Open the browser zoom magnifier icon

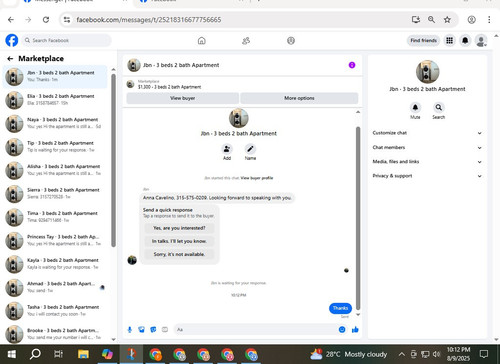431,20
